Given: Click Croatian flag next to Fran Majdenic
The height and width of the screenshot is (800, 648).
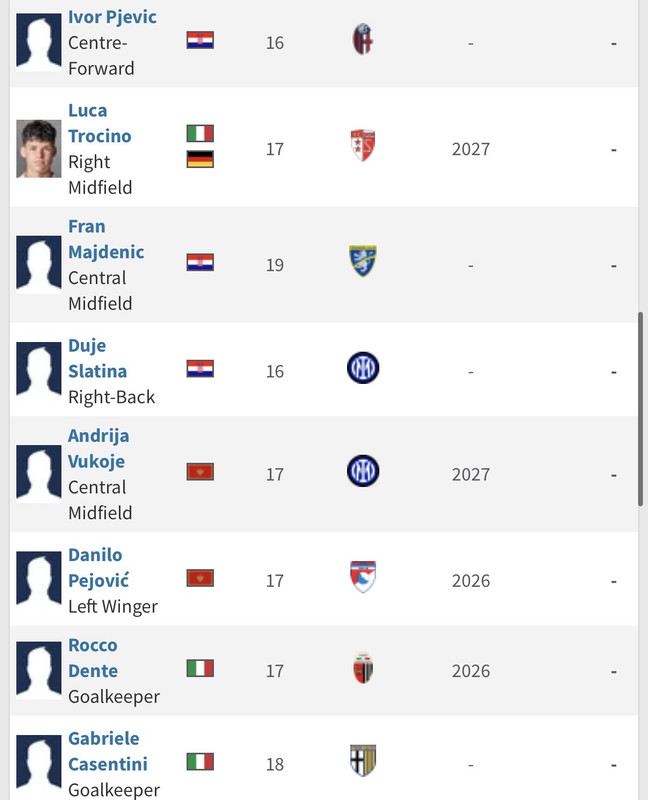Looking at the screenshot, I should coord(200,263).
